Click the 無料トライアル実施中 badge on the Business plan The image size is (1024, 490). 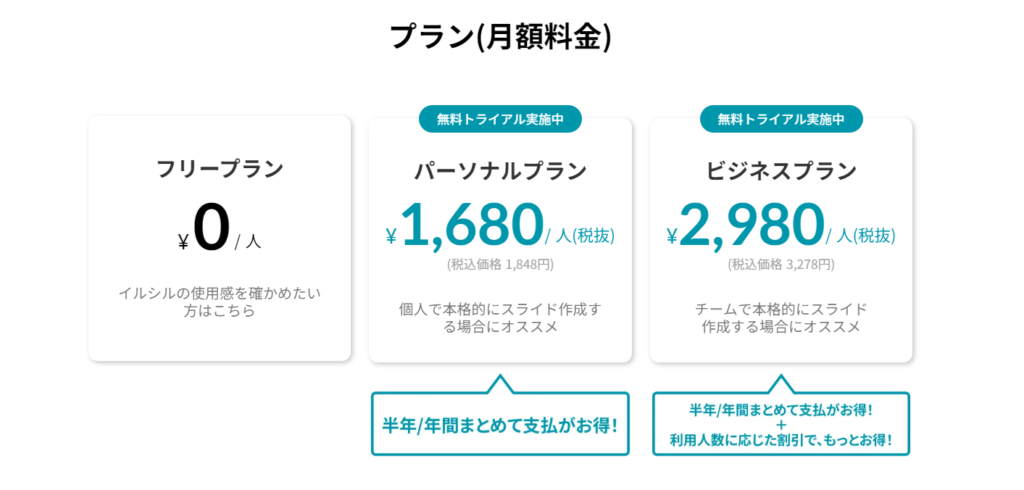pos(781,120)
